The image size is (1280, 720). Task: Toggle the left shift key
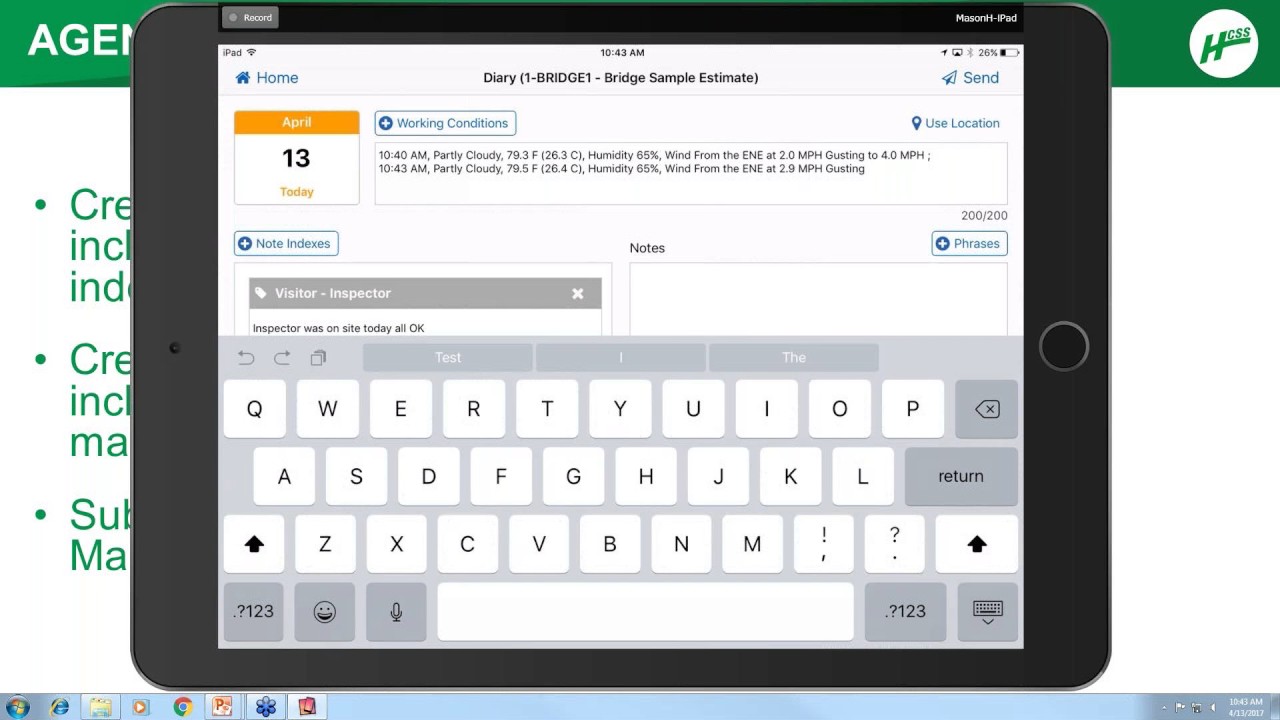pyautogui.click(x=254, y=544)
